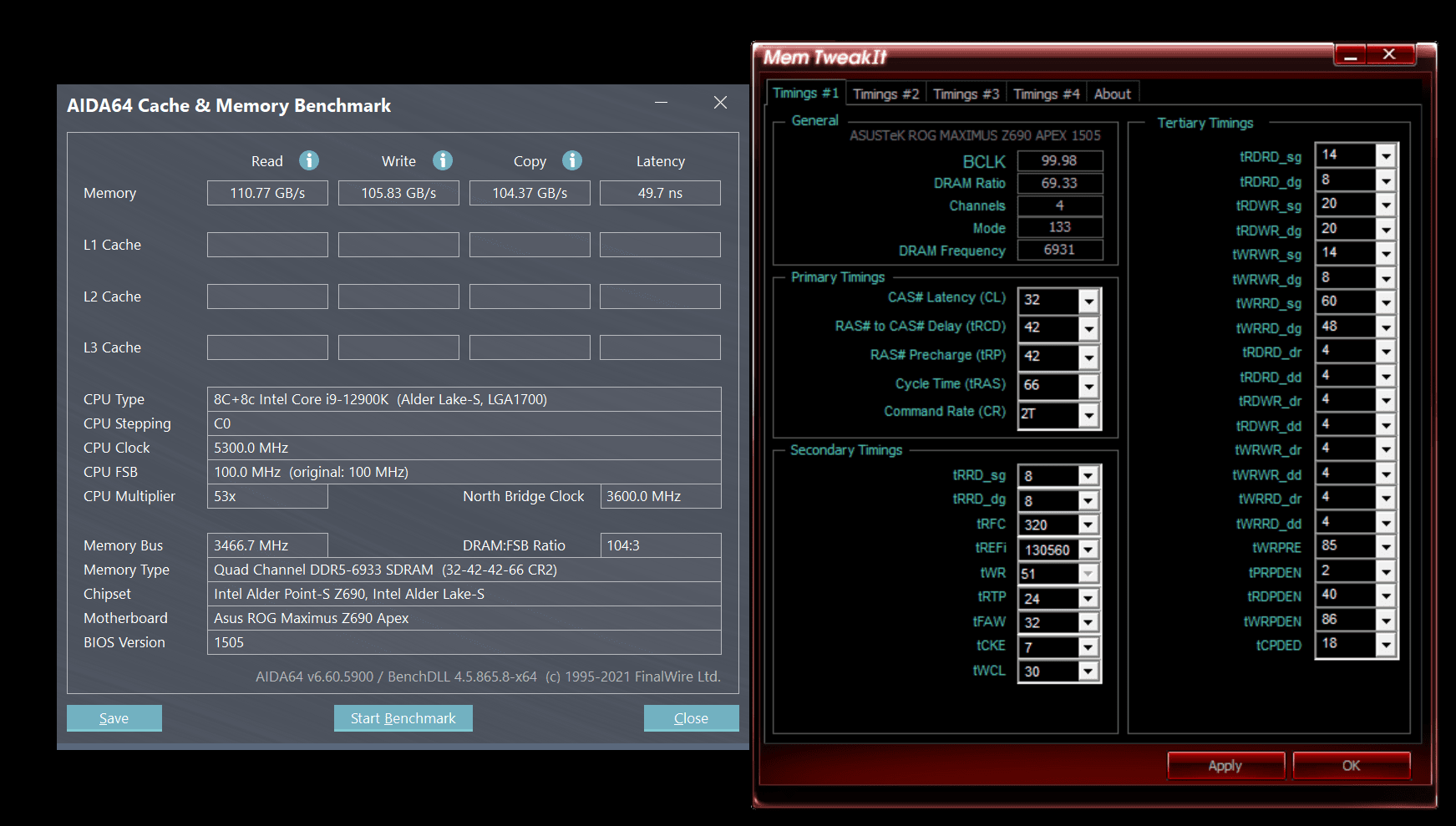Open the tRDRD_sg dropdown
Image resolution: width=1456 pixels, height=826 pixels.
pyautogui.click(x=1386, y=155)
